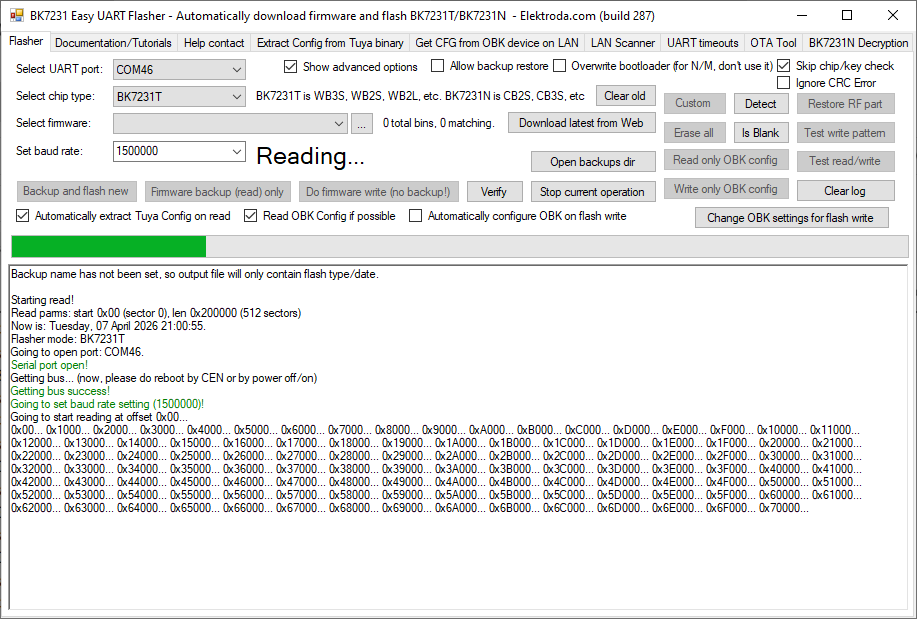This screenshot has width=917, height=619.
Task: Click Test read/write button
Action: (x=845, y=161)
